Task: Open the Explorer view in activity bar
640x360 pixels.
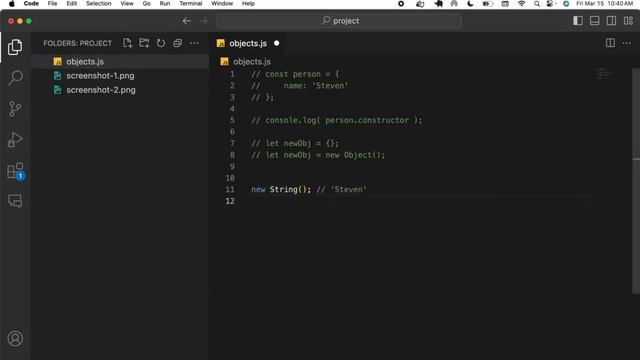Action: coord(15,47)
